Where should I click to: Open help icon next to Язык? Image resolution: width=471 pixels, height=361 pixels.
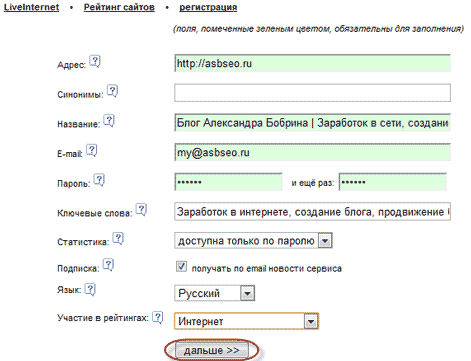click(90, 289)
